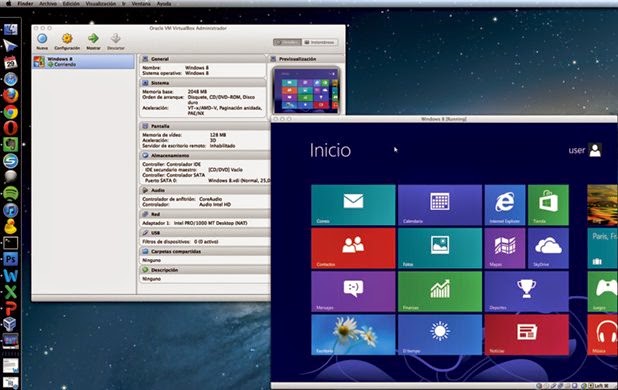The width and height of the screenshot is (618, 390).
Task: Open the Mensajes tile
Action: point(353,292)
